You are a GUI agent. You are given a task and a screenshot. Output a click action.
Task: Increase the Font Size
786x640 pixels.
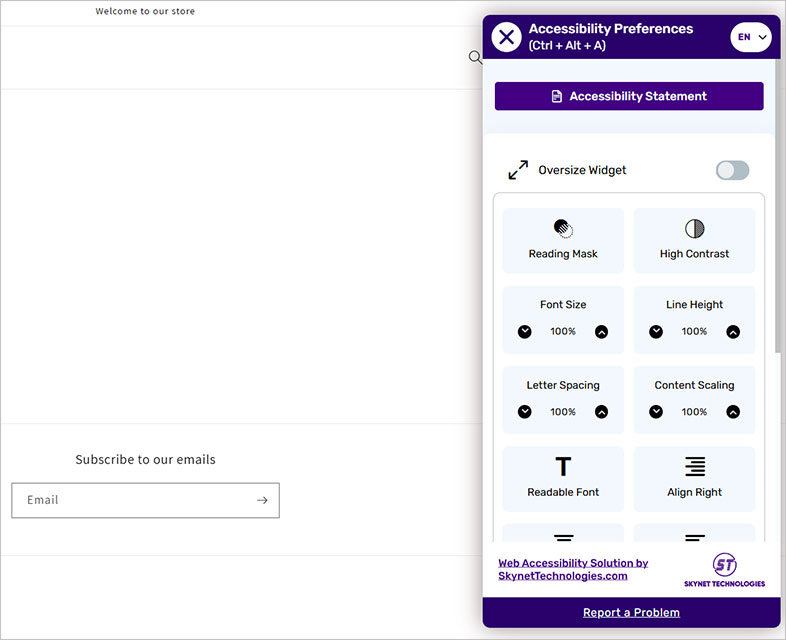point(601,332)
